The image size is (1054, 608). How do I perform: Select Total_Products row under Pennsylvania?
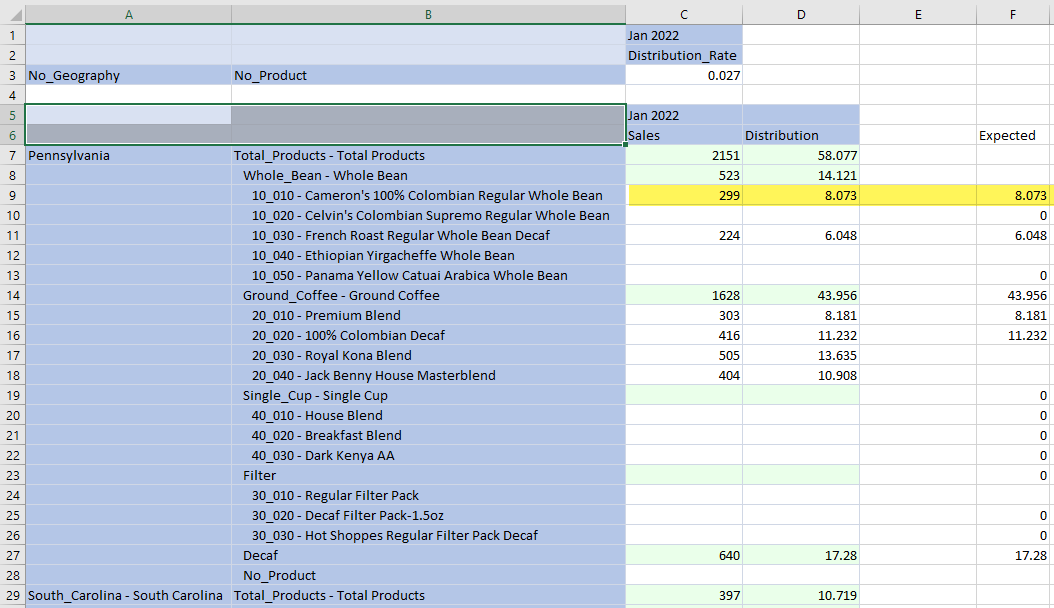428,155
